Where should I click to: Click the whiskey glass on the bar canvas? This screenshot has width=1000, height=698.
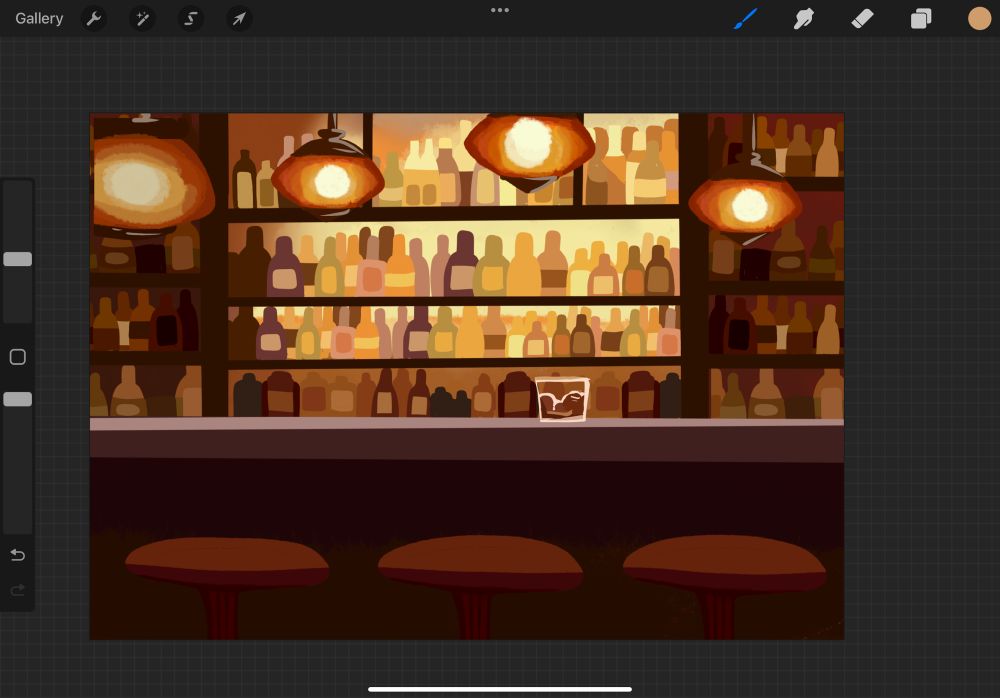click(562, 399)
